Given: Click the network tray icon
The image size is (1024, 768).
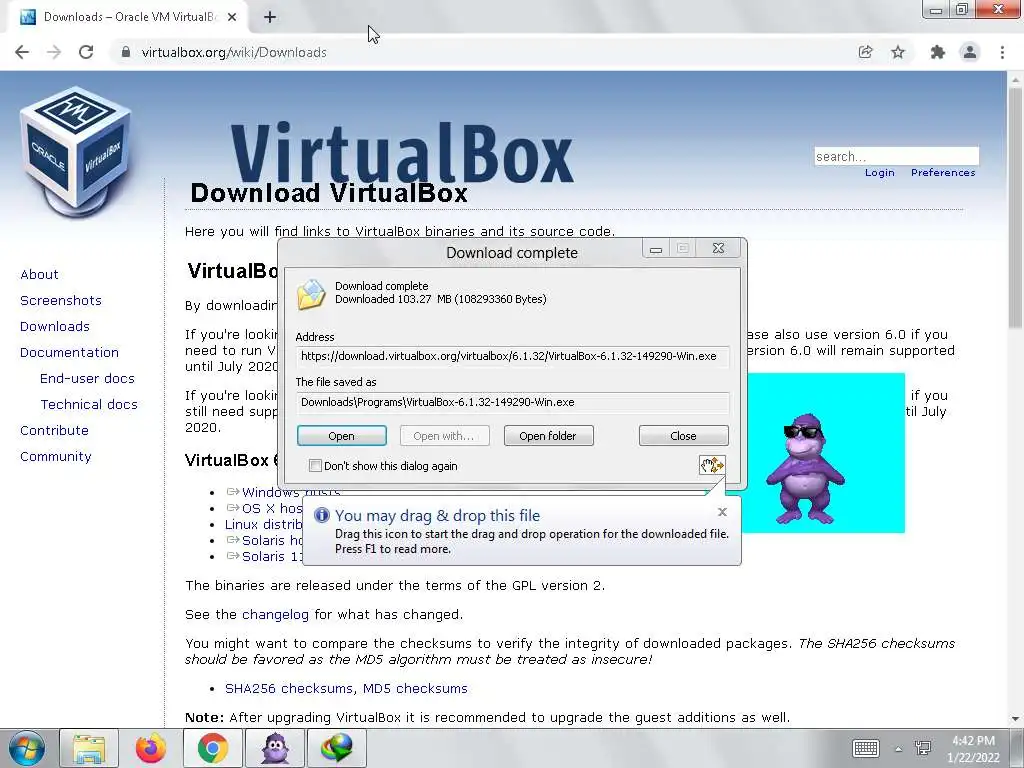Looking at the screenshot, I should pos(923,748).
